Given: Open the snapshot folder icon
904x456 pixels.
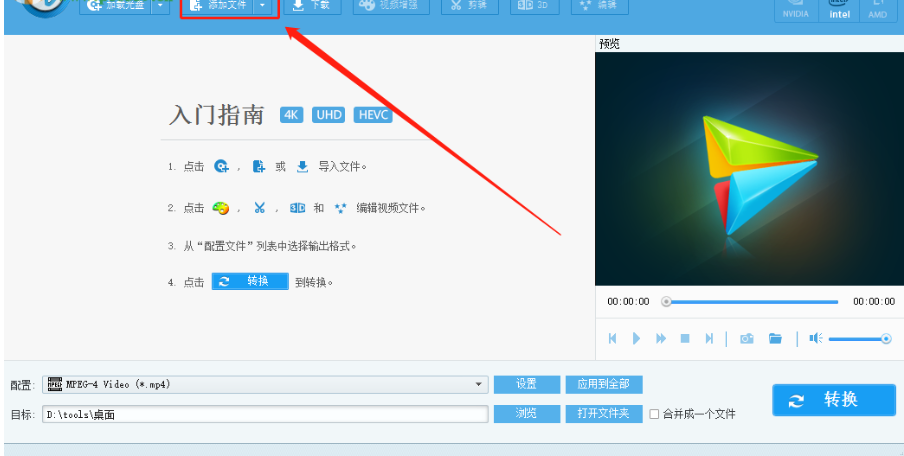Looking at the screenshot, I should click(775, 338).
